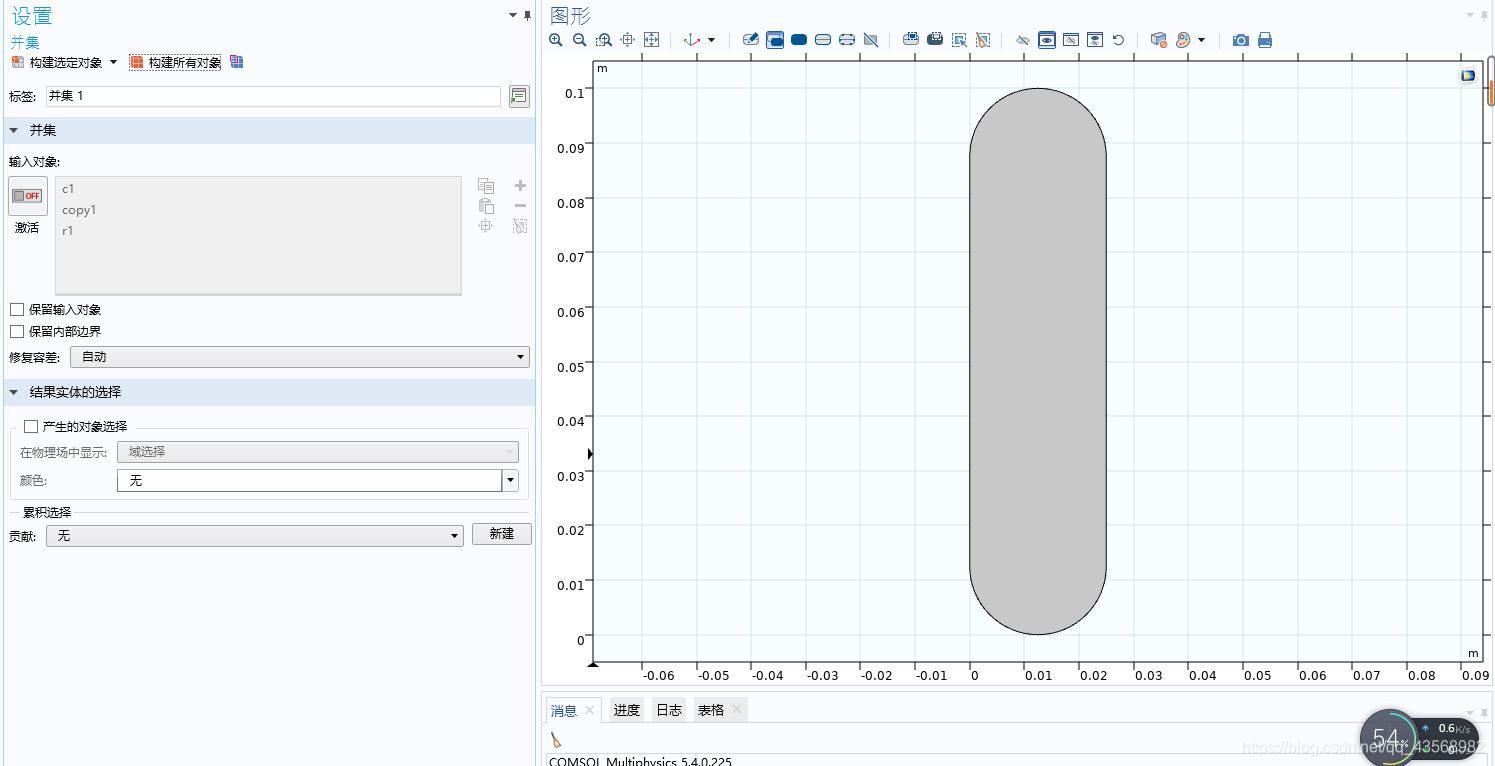
Task: Click the clipping cube icon
Action: click(x=1158, y=40)
